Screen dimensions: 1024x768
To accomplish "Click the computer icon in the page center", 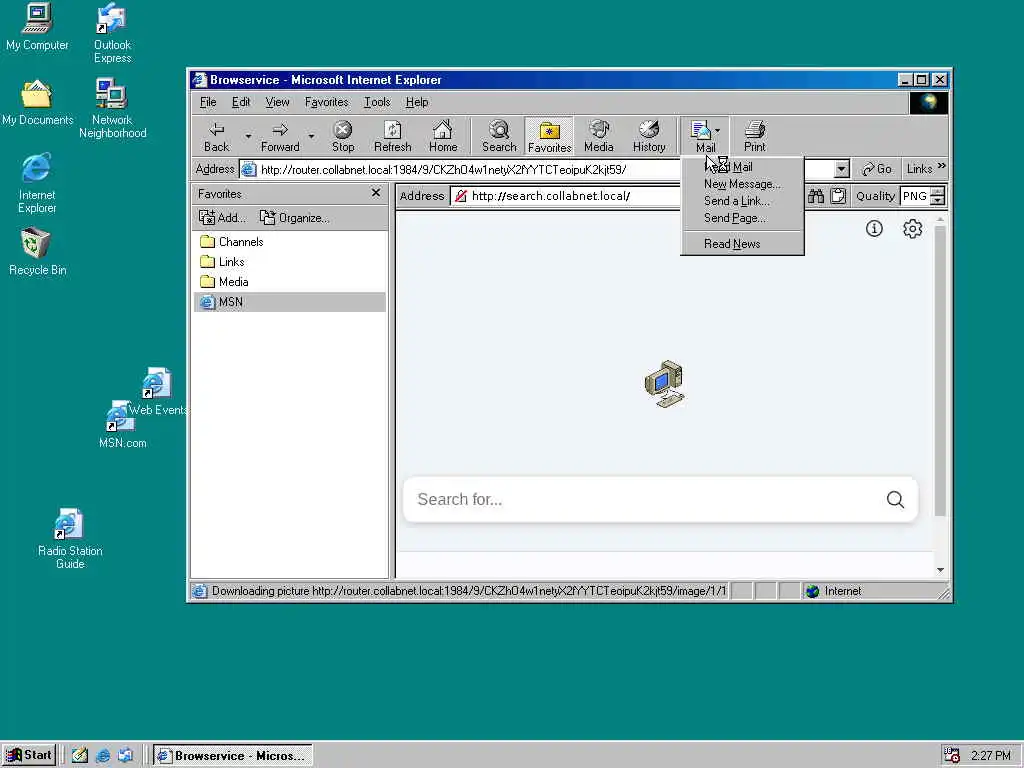I will (664, 383).
